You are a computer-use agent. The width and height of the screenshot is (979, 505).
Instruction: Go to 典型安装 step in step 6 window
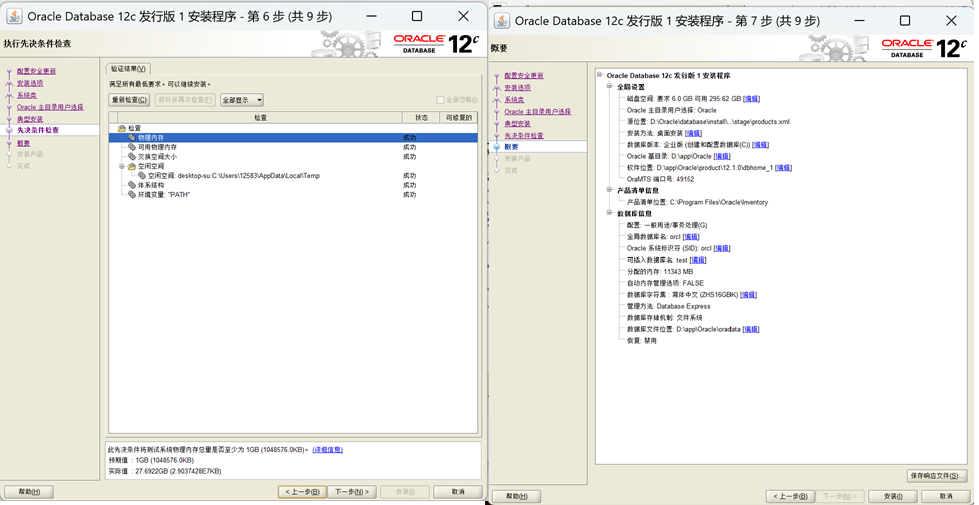[x=30, y=119]
